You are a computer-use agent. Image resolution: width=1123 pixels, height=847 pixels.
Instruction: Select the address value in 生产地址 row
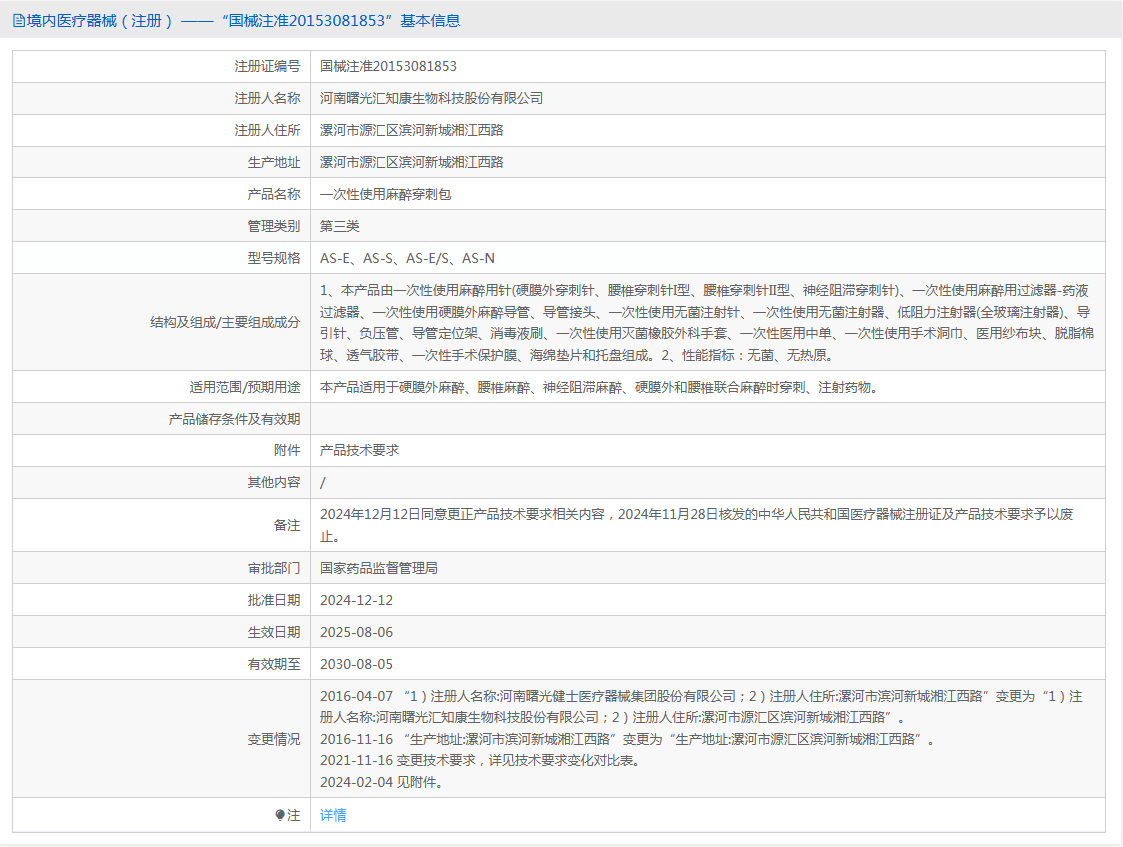pos(412,163)
